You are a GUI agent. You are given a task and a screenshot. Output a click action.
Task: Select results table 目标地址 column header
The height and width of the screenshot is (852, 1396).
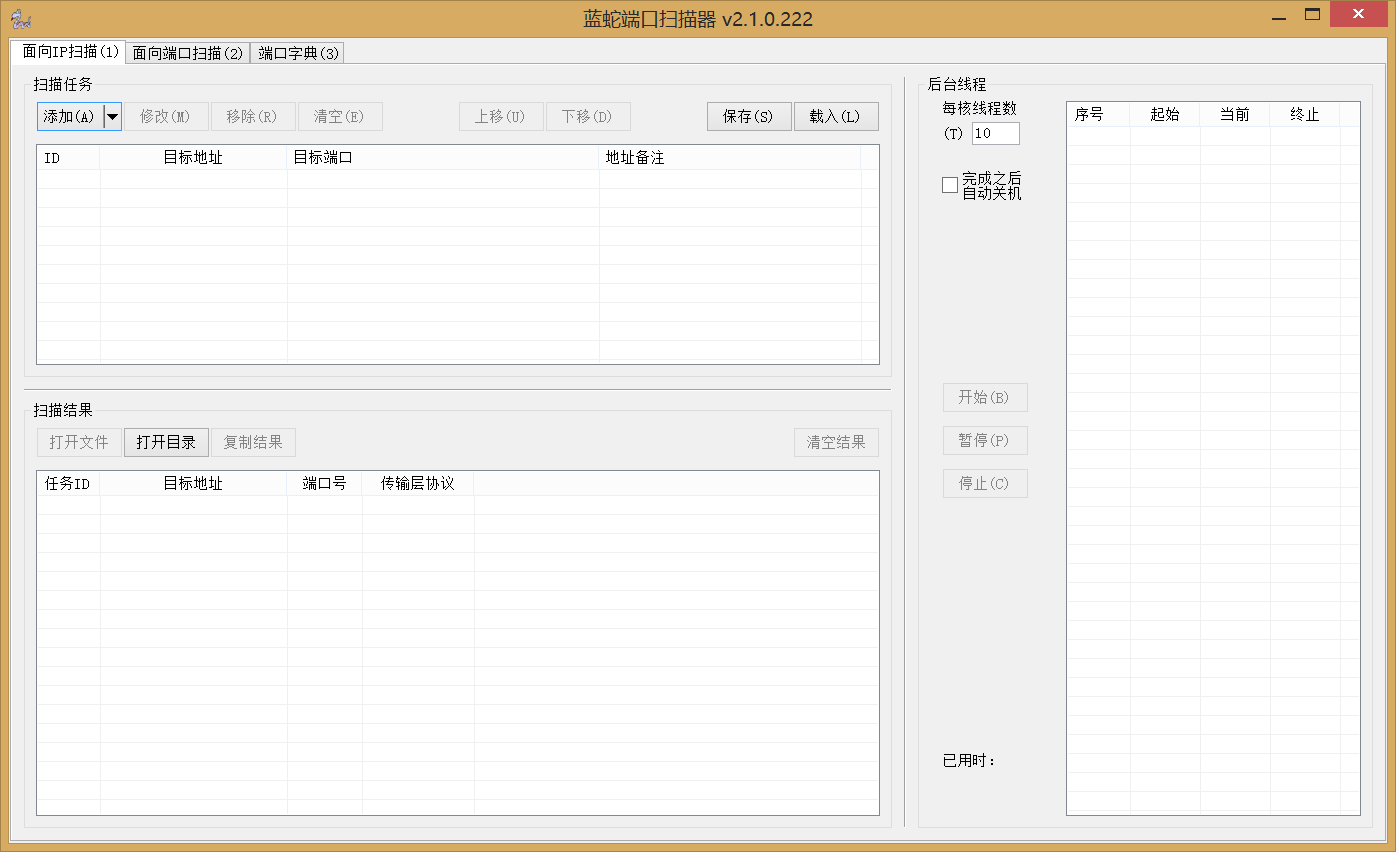193,484
